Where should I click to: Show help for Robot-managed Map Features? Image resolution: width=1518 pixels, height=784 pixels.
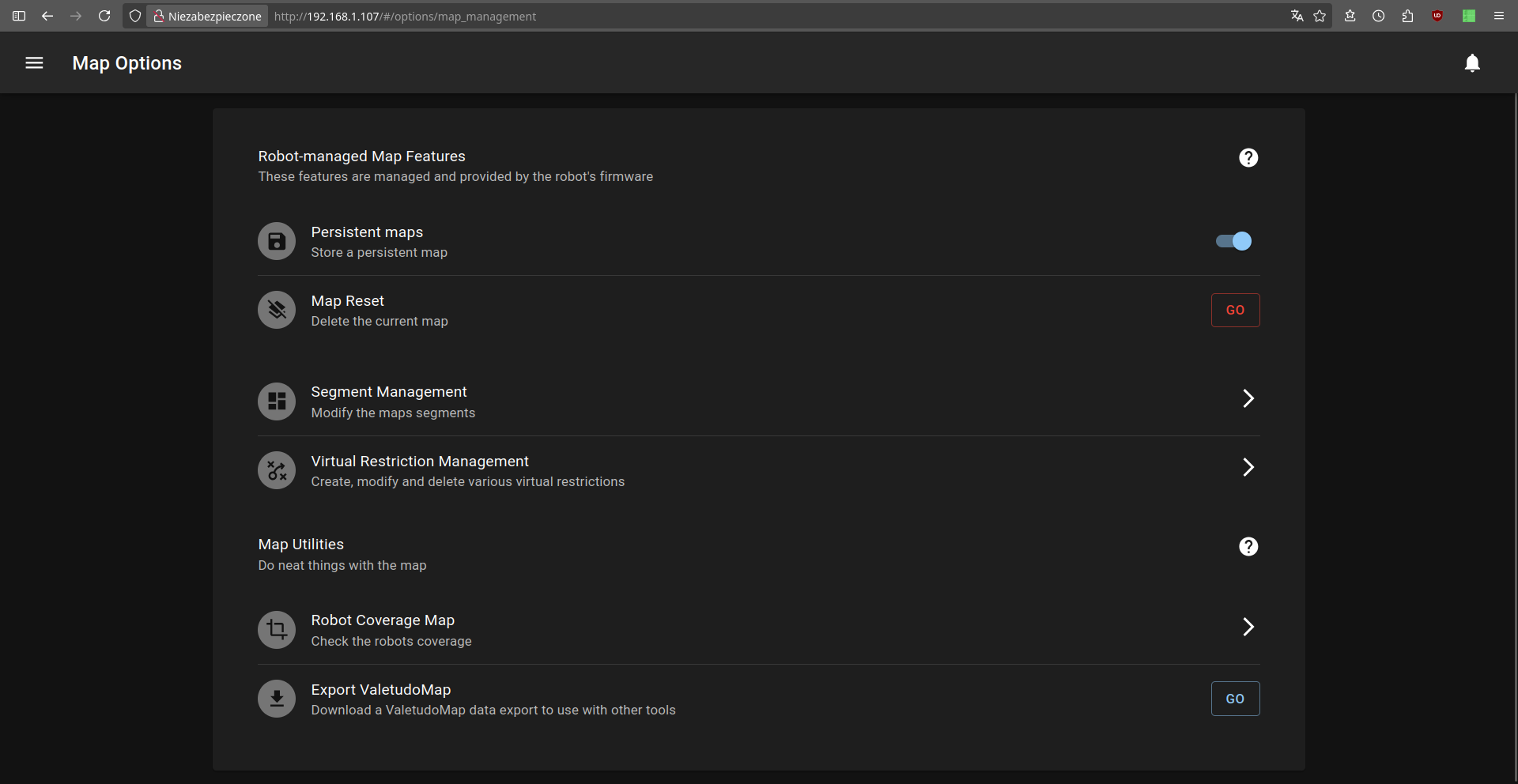pyautogui.click(x=1248, y=158)
